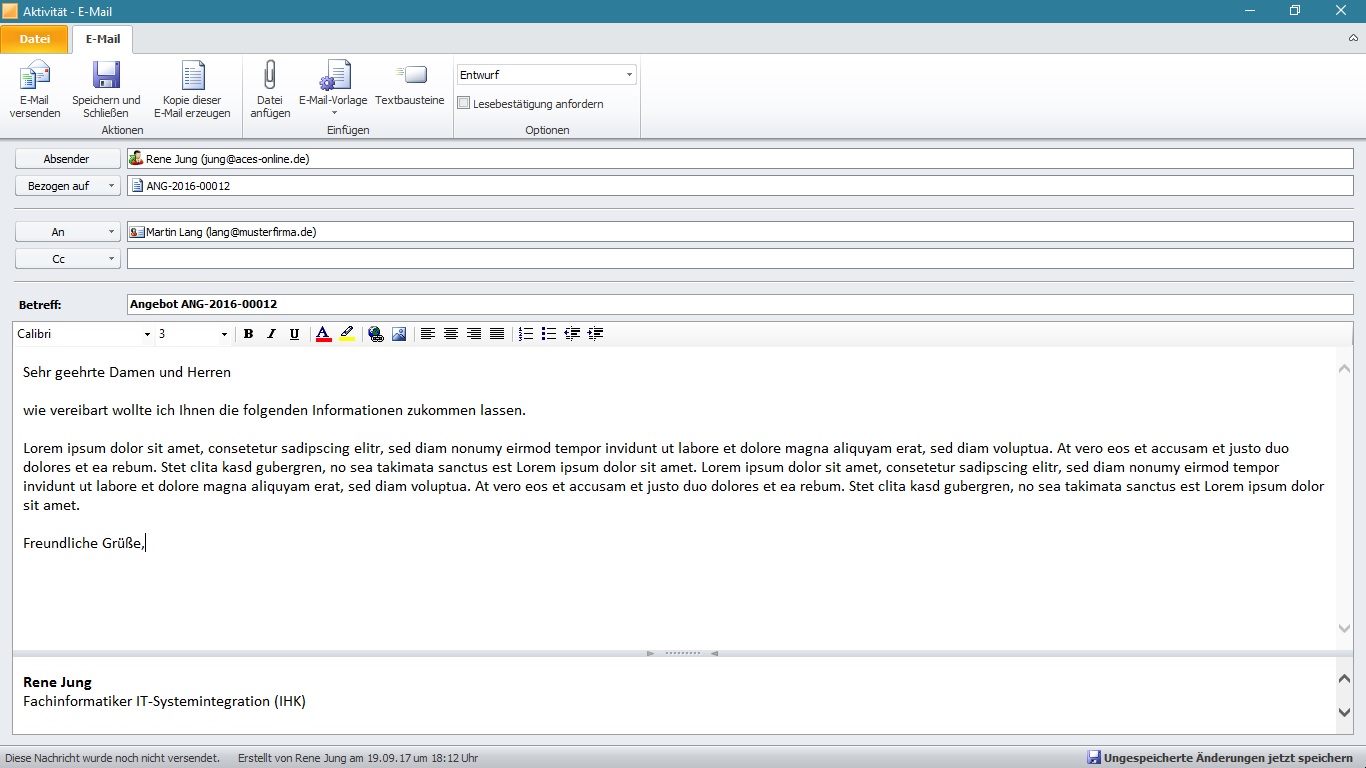The width and height of the screenshot is (1366, 768).
Task: Click Ungespeicherte Änderungen jetzt speichern link
Action: point(1227,758)
